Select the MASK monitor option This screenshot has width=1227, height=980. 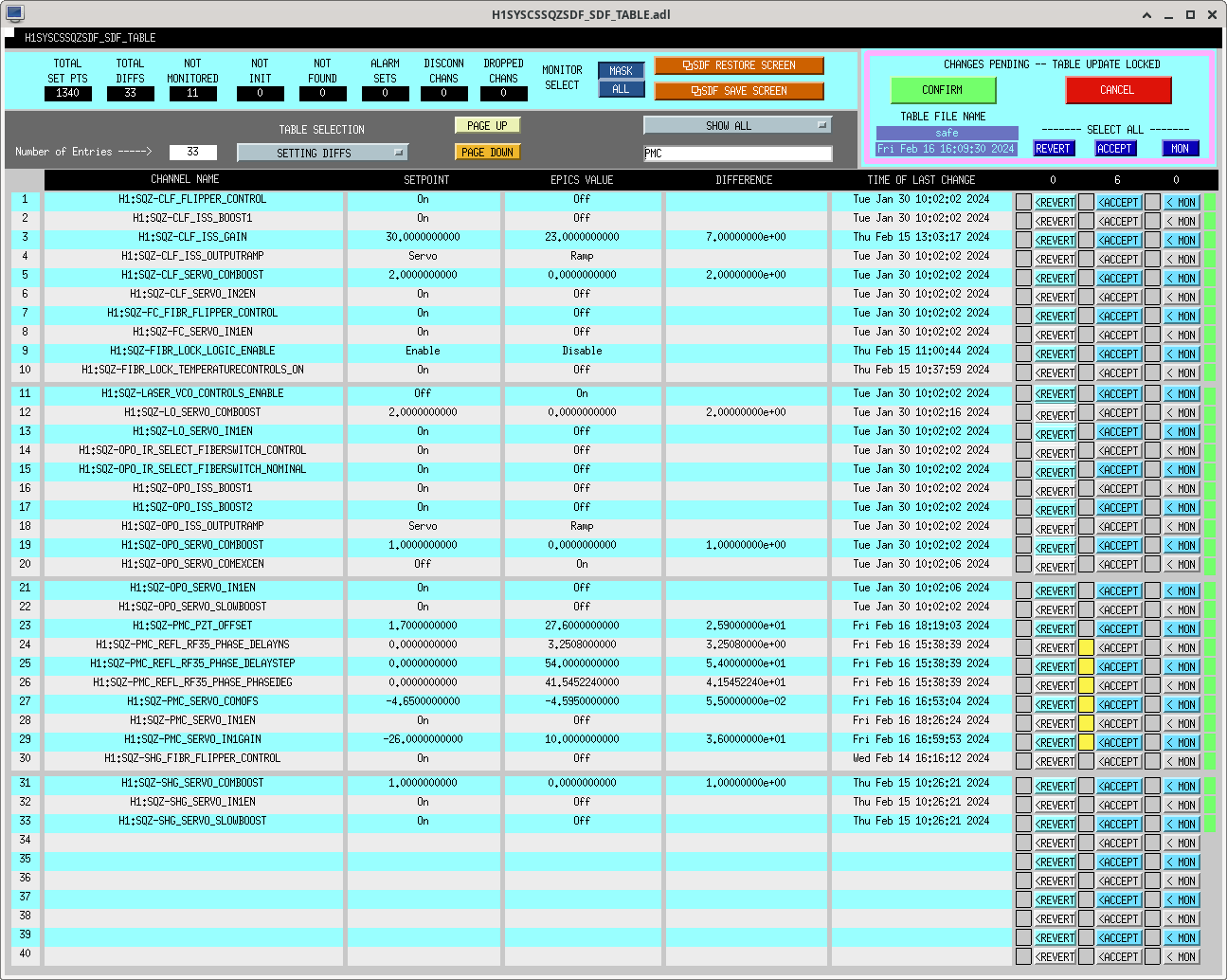pyautogui.click(x=622, y=71)
